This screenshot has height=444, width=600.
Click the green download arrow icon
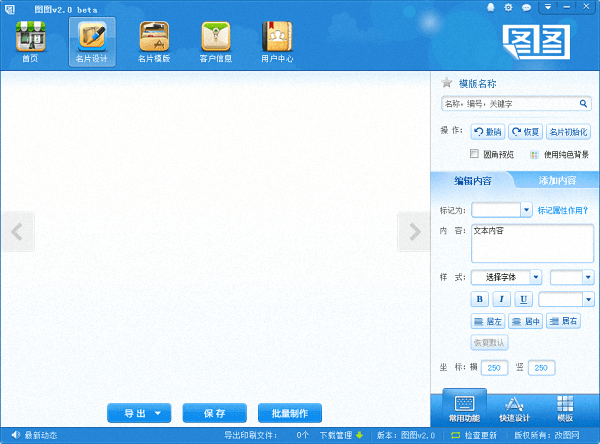point(359,435)
